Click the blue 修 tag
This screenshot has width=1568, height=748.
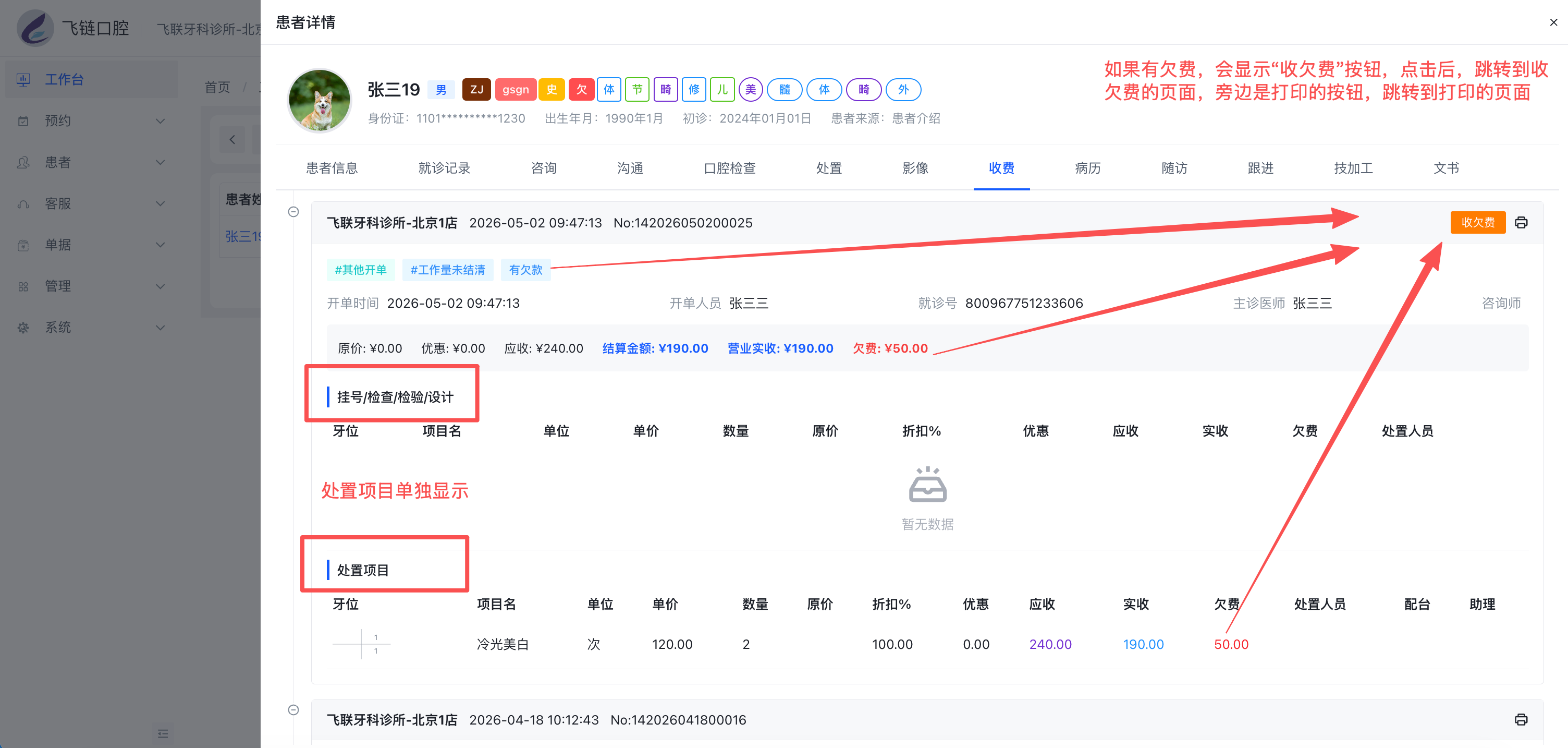pos(694,90)
